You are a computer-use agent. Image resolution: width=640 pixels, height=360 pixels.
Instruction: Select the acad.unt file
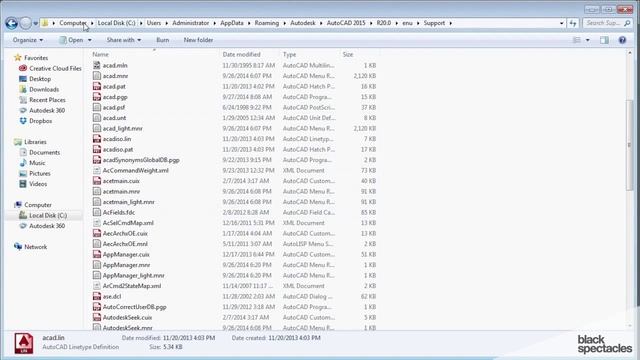coord(114,118)
